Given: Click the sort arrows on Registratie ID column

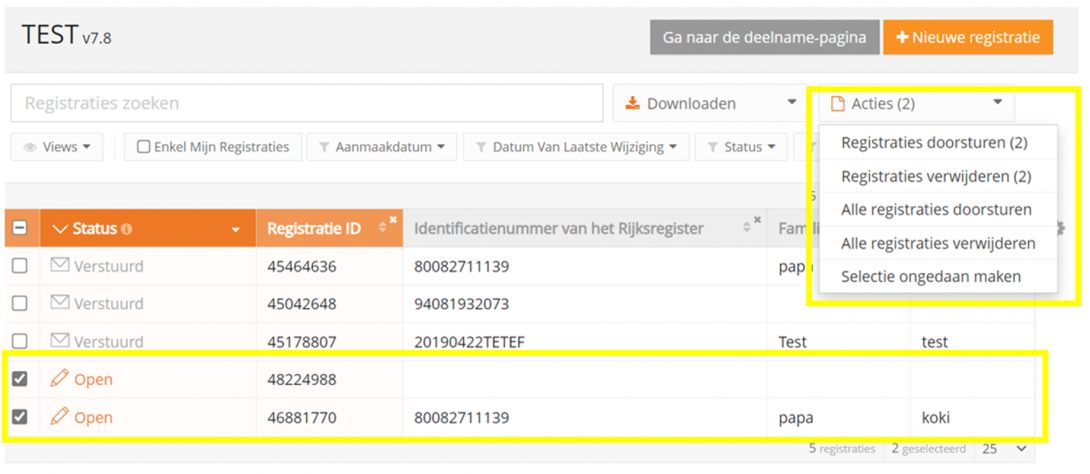Looking at the screenshot, I should [381, 229].
